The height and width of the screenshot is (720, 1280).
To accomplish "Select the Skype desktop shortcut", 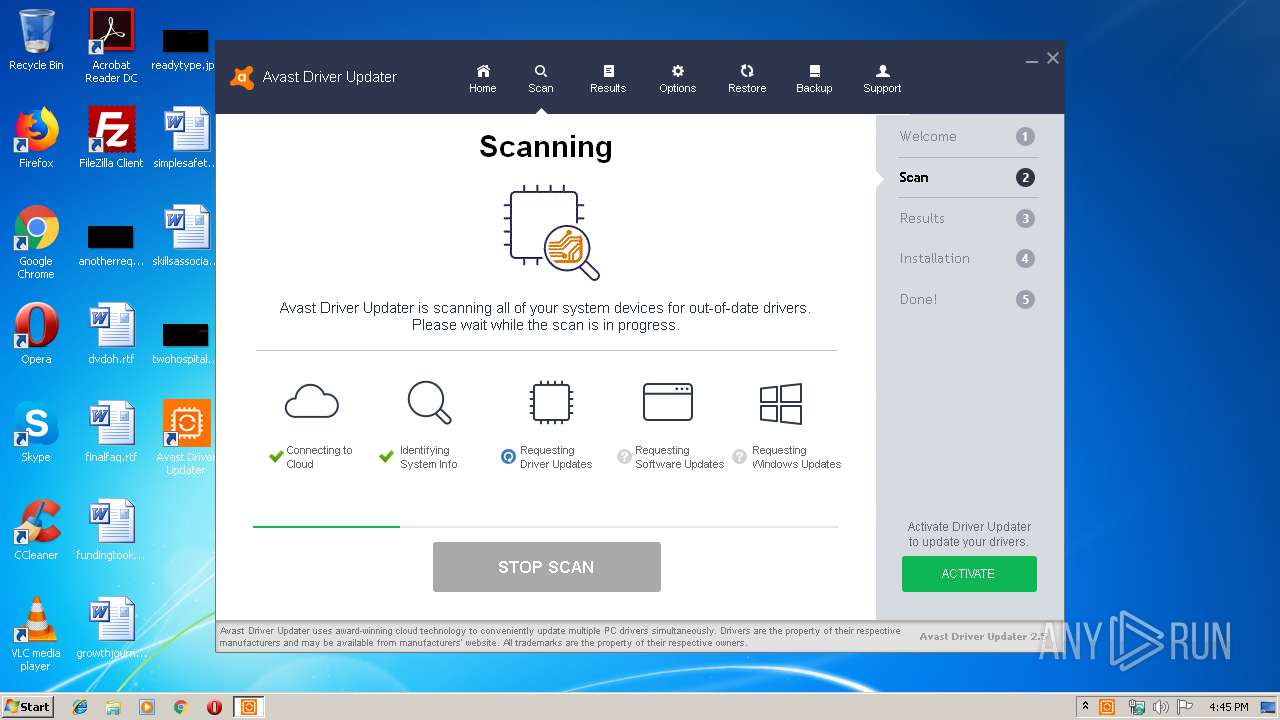I will [x=36, y=432].
